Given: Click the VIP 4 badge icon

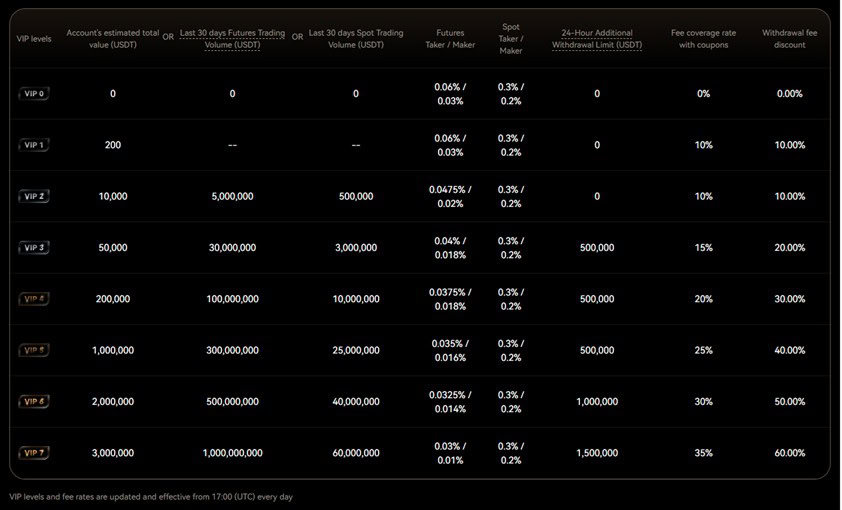Looking at the screenshot, I should (33, 299).
